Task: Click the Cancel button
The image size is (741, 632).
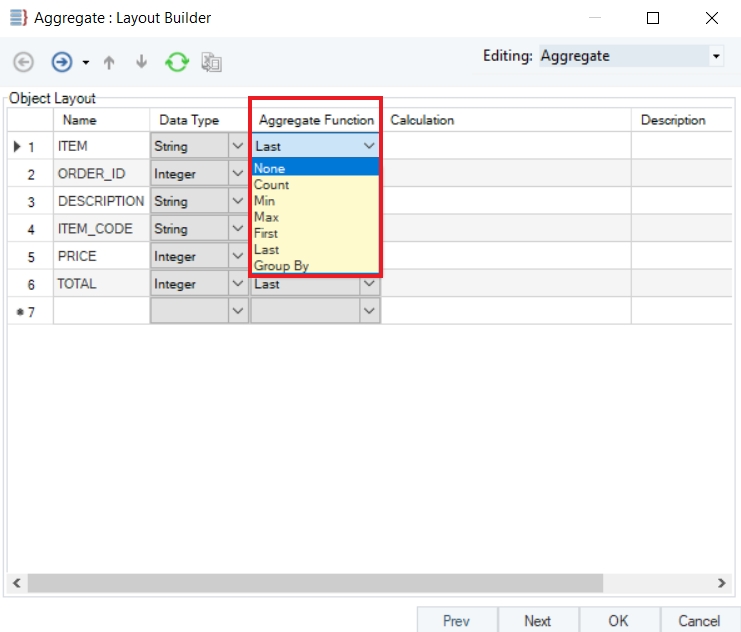Action: (699, 621)
